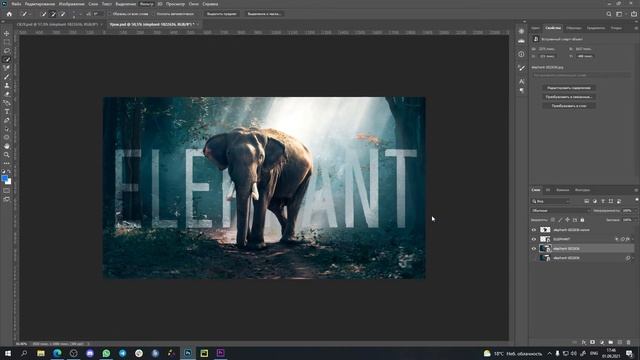The image size is (640, 360).
Task: Click the Выделение и маска button
Action: point(264,14)
